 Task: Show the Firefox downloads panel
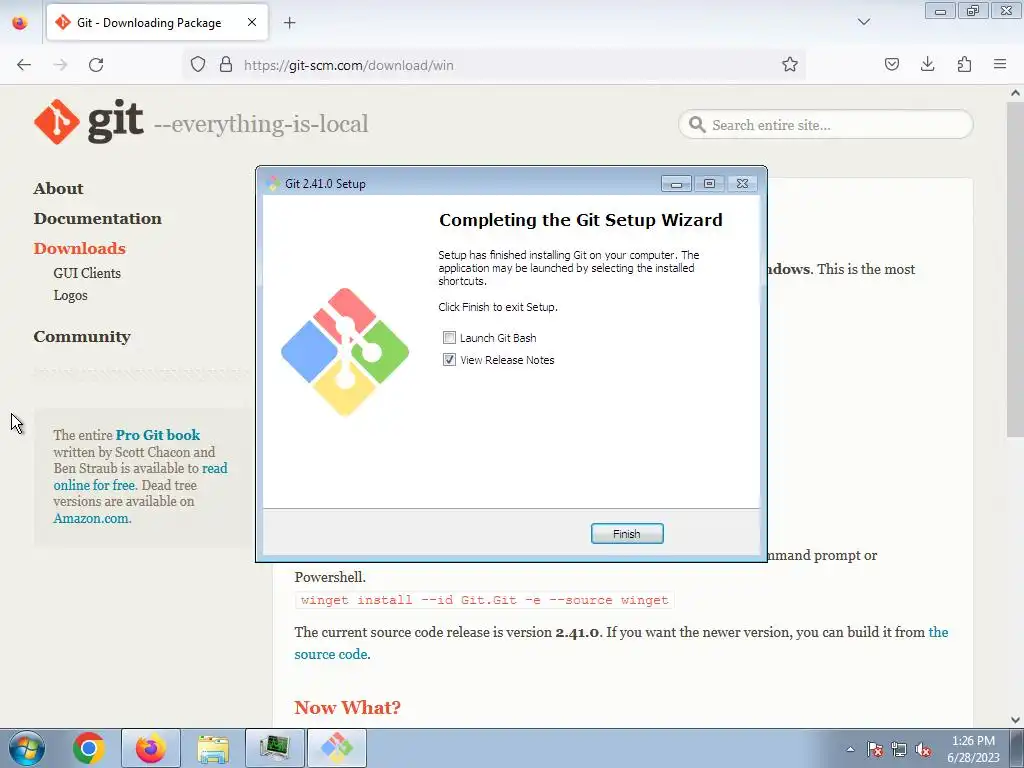tap(927, 65)
